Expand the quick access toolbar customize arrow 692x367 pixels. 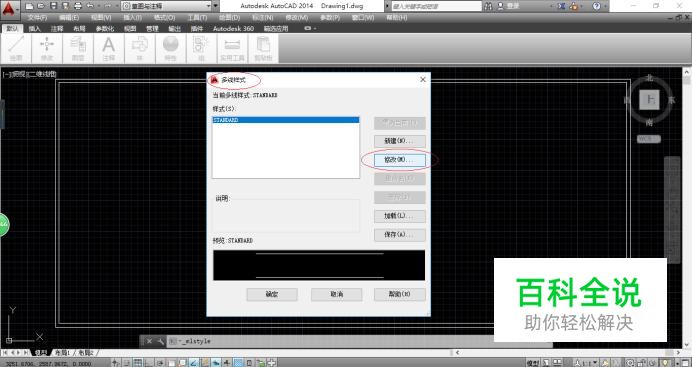point(216,6)
